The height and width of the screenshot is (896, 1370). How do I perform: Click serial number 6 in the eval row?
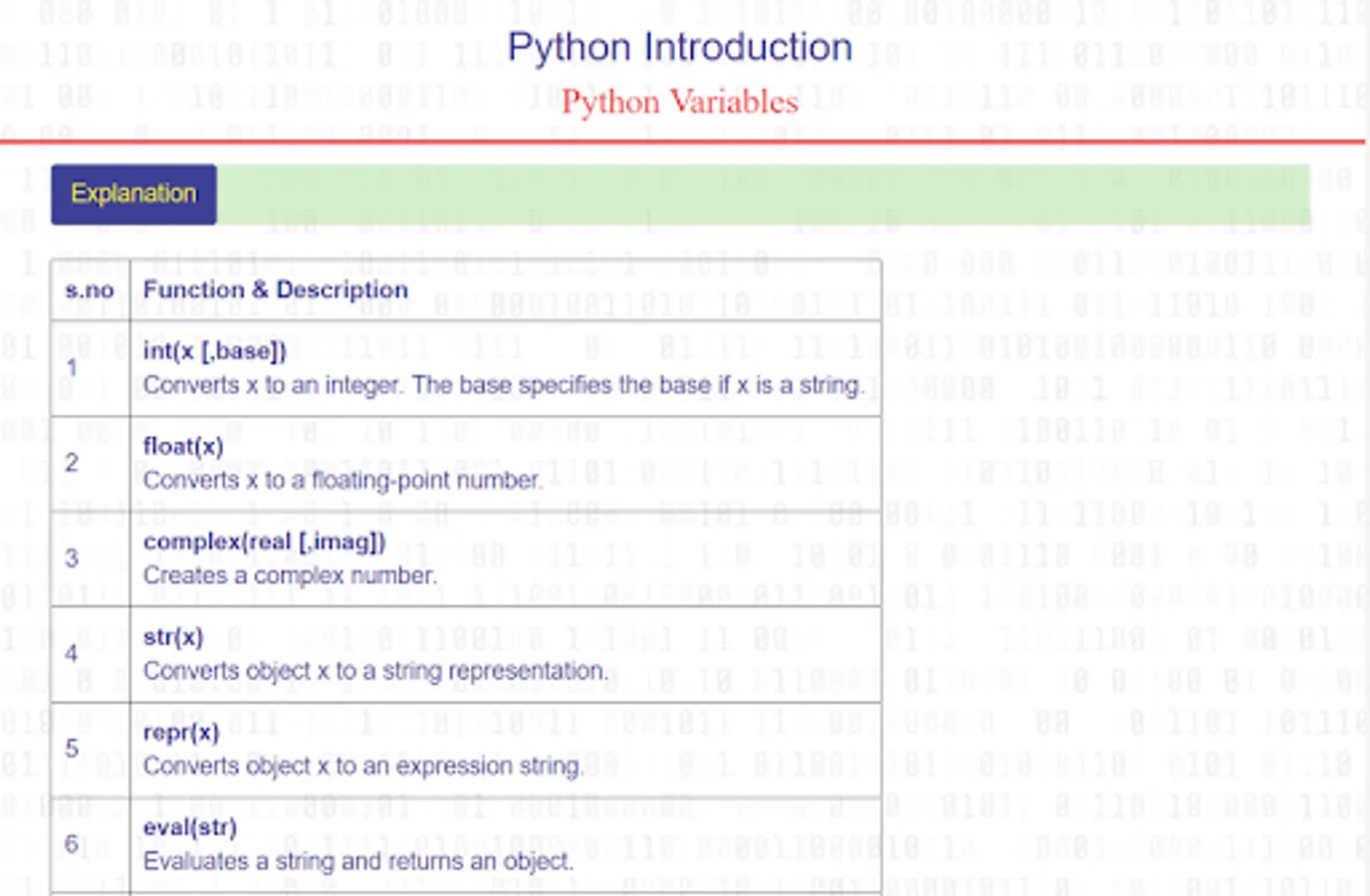pyautogui.click(x=72, y=844)
